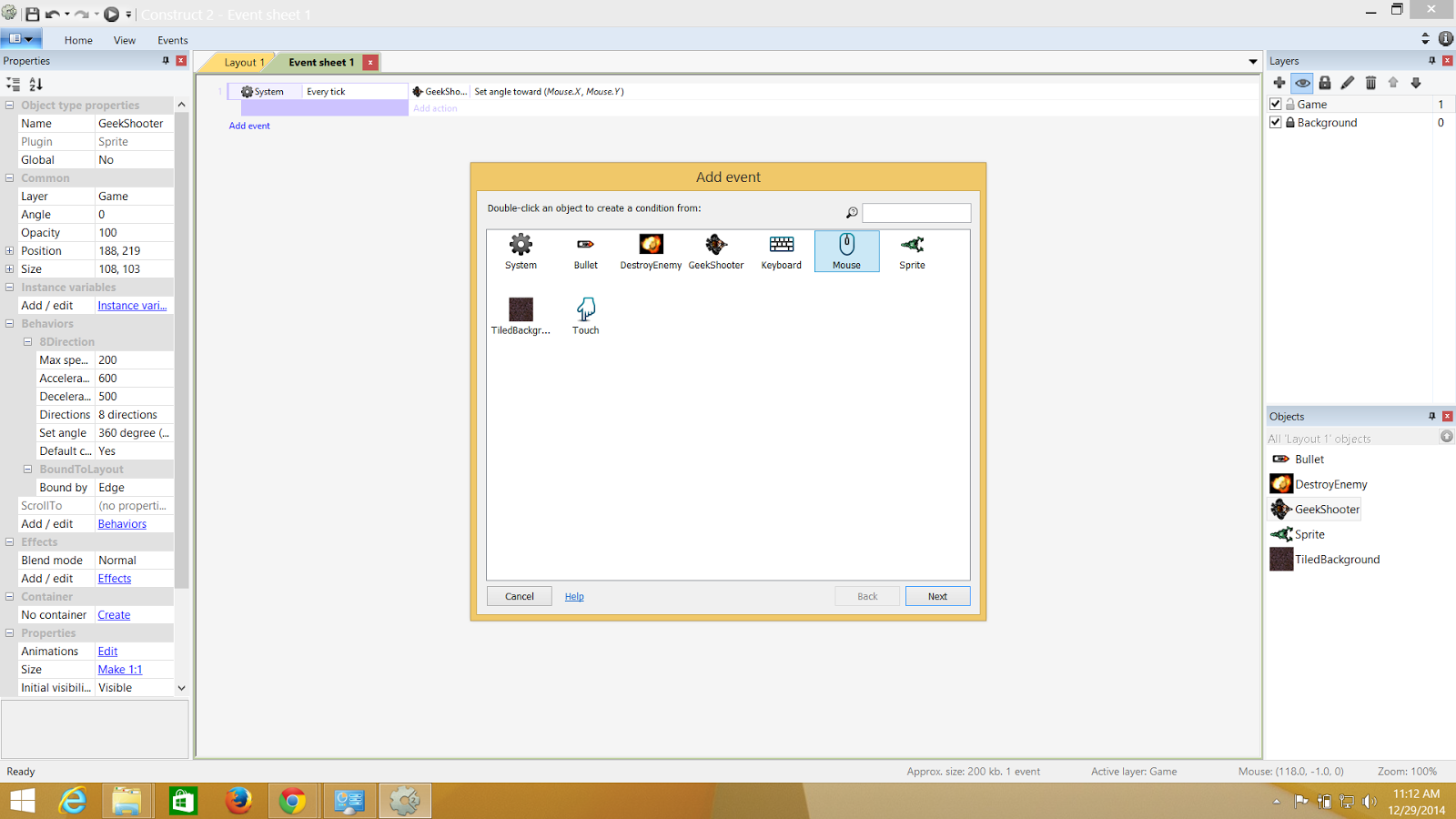
Task: Select the Mouse object in the Add event dialog
Action: (x=846, y=250)
